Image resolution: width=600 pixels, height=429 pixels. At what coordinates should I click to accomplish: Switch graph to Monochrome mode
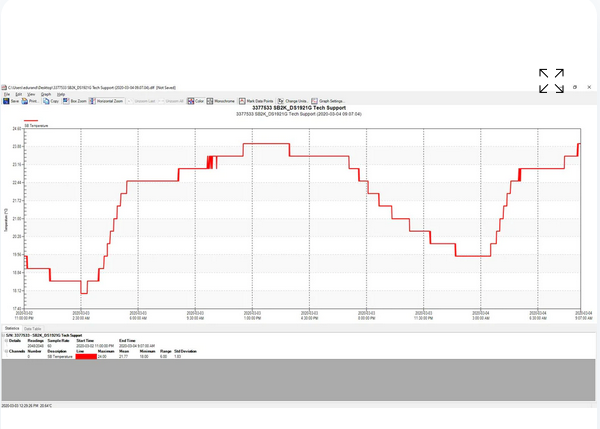coord(223,101)
